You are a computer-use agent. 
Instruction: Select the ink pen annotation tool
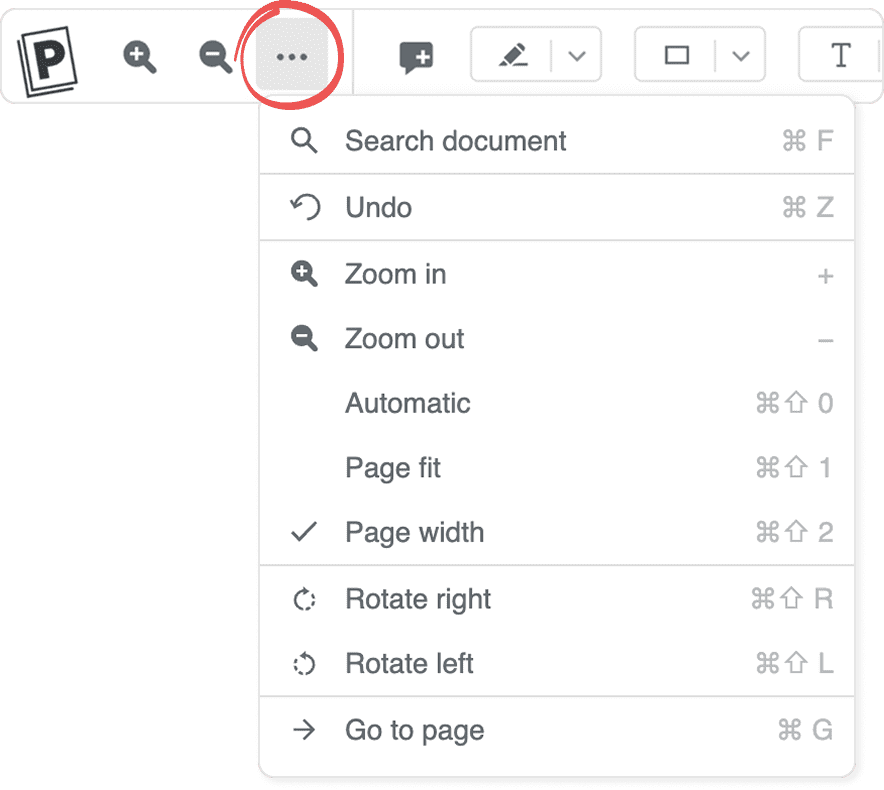[x=509, y=55]
